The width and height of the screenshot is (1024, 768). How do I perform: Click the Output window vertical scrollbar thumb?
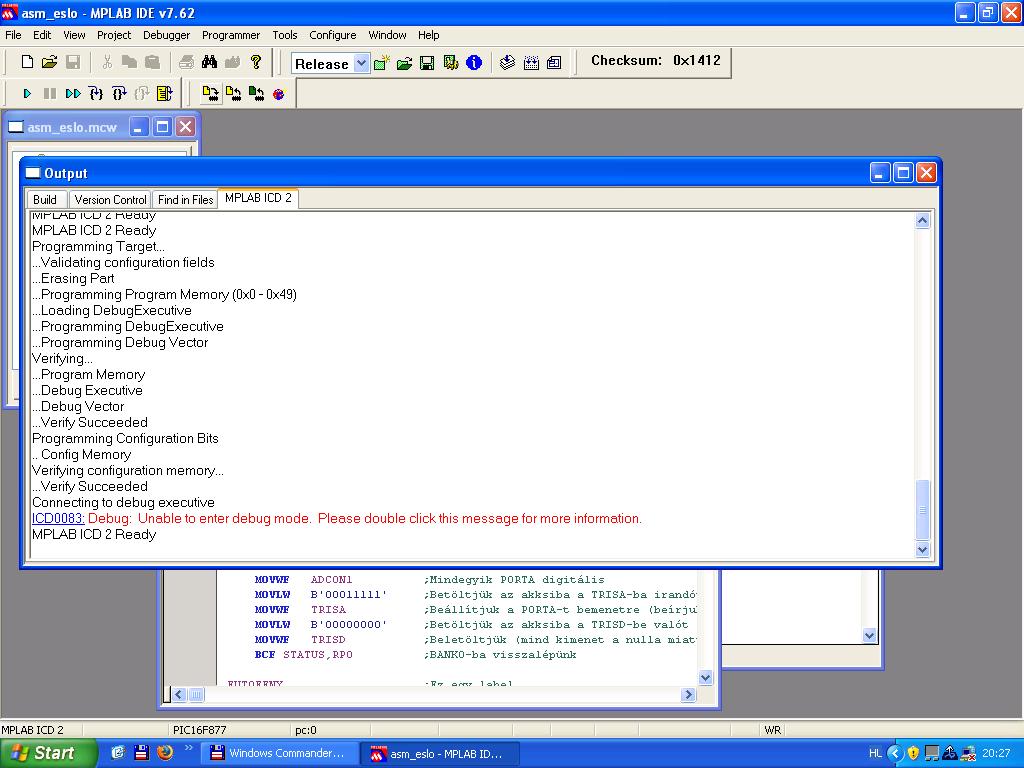[922, 510]
